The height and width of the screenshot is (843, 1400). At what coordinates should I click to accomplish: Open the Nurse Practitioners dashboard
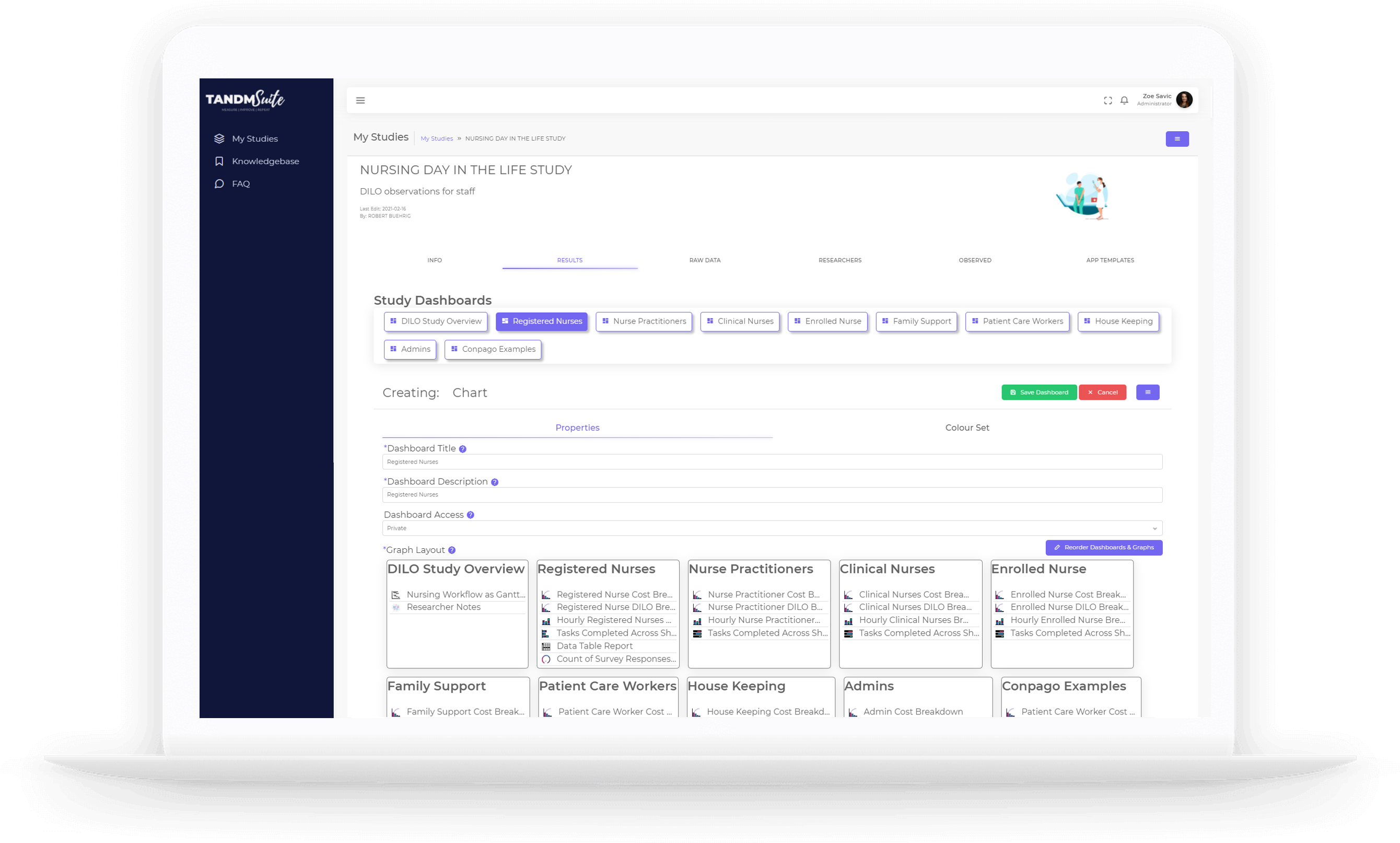644,321
